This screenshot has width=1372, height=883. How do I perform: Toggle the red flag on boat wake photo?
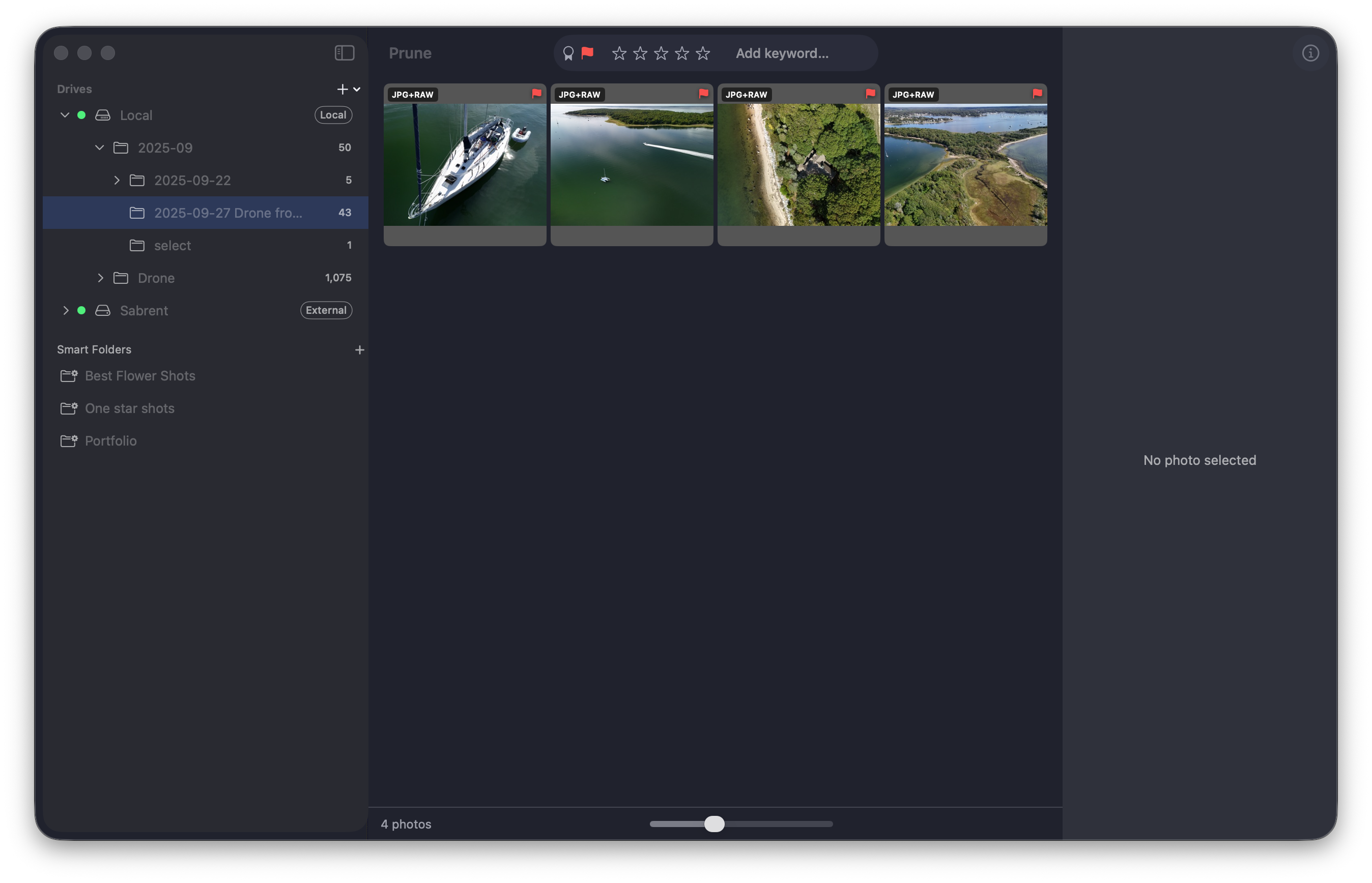coord(703,94)
